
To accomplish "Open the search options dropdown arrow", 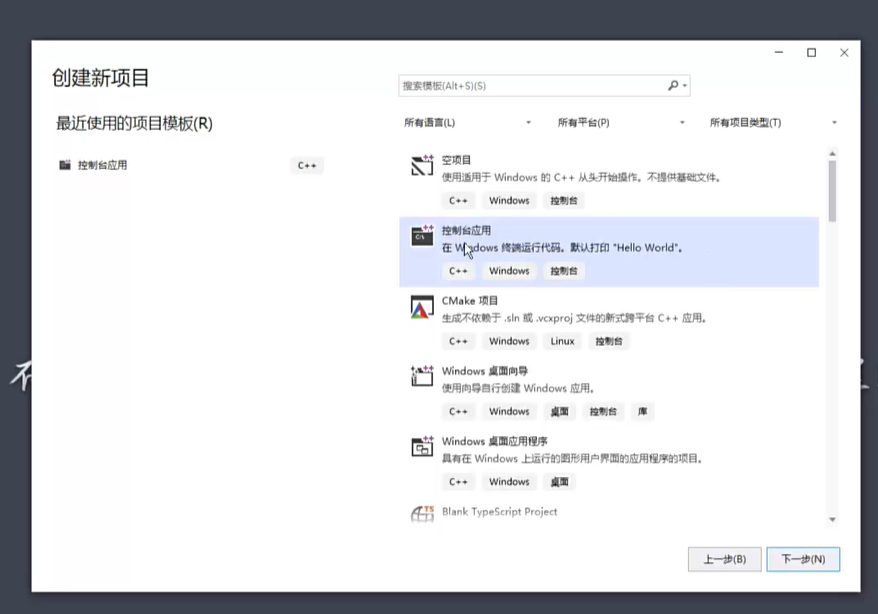I will tap(685, 86).
